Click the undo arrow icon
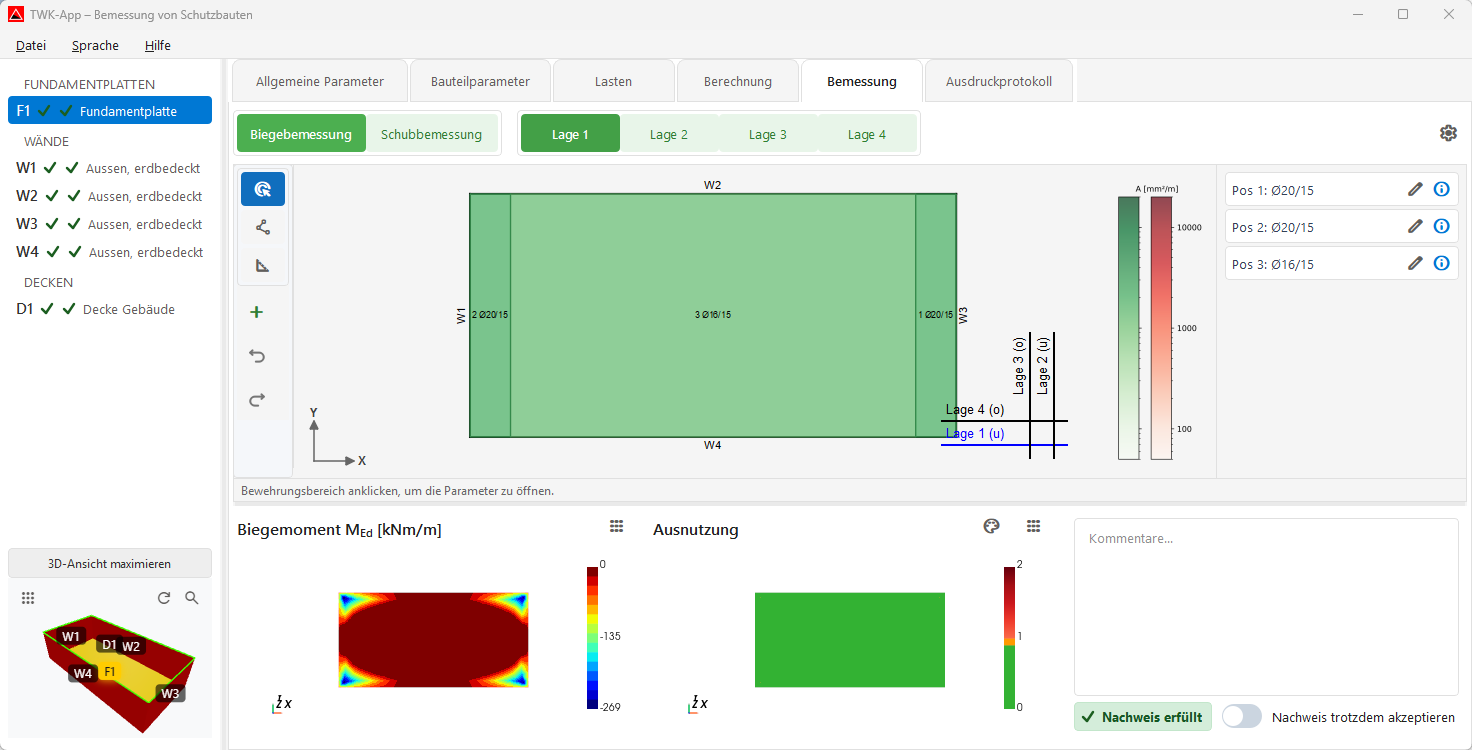 pos(257,356)
